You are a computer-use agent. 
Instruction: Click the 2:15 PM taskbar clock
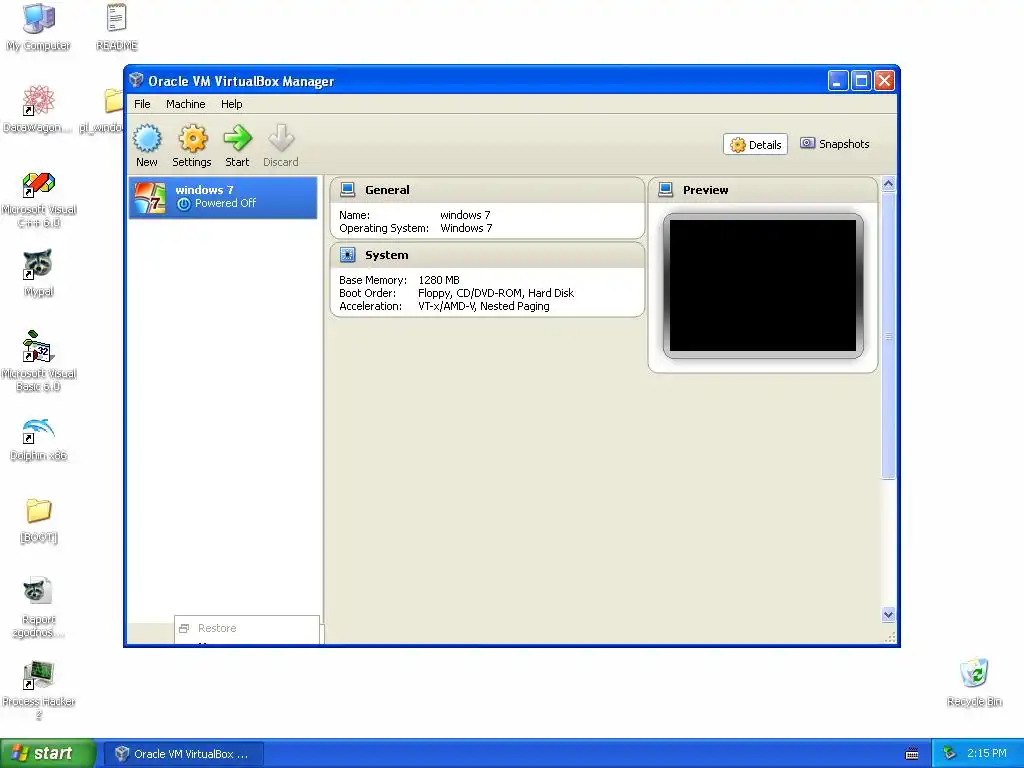pyautogui.click(x=987, y=753)
